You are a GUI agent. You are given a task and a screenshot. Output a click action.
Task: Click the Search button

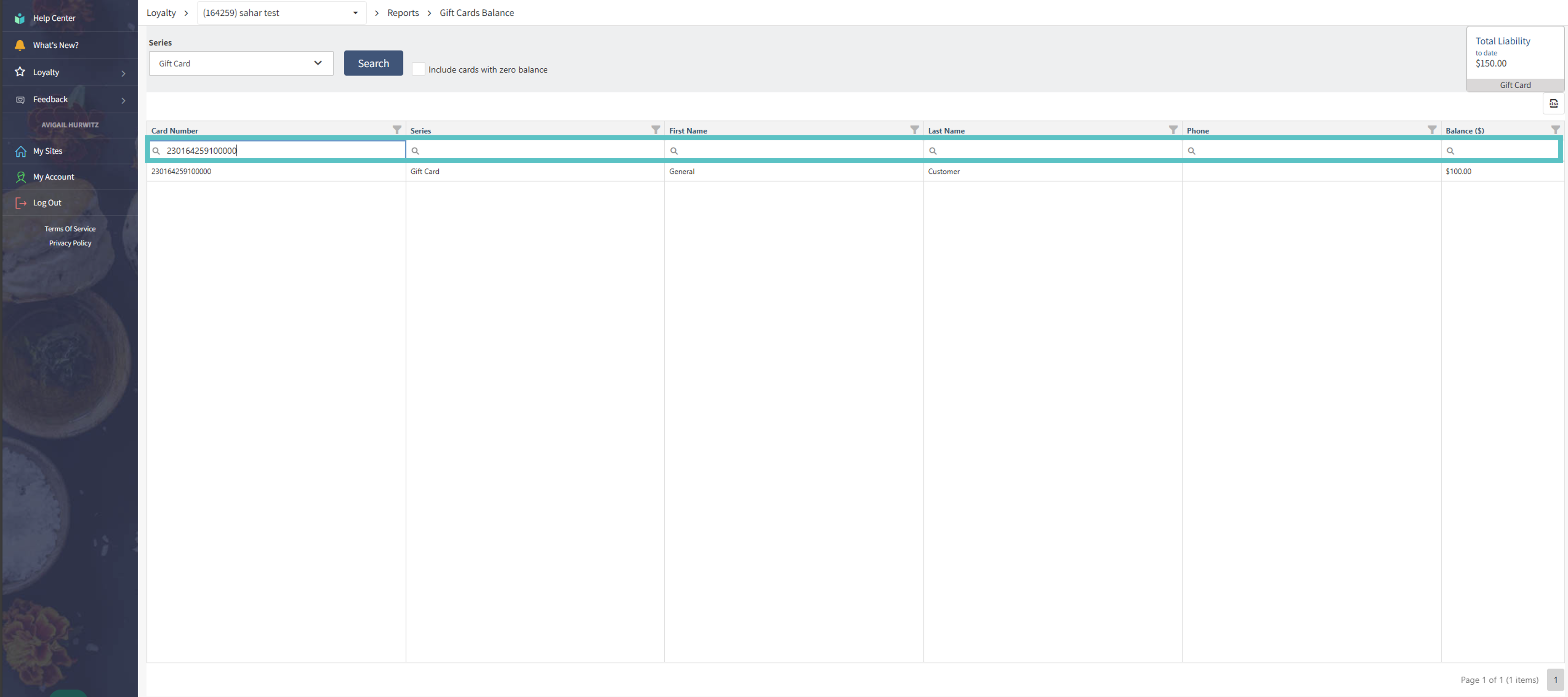coord(373,63)
